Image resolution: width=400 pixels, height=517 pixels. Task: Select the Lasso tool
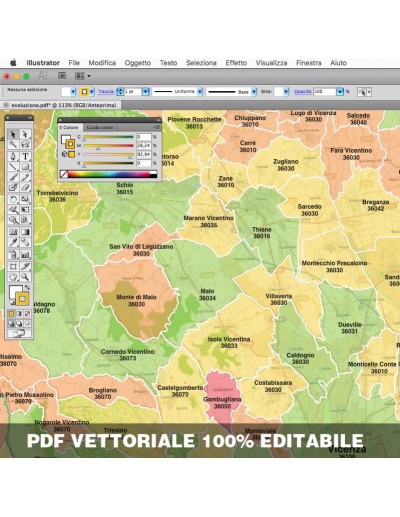click(25, 144)
